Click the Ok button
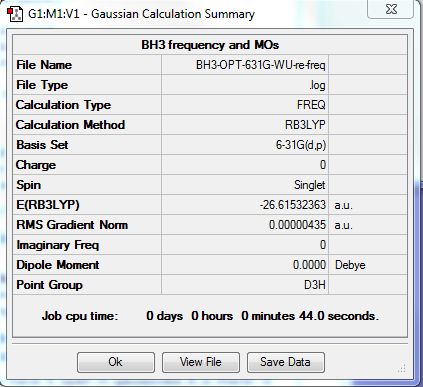Image resolution: width=423 pixels, height=387 pixels. [x=116, y=362]
